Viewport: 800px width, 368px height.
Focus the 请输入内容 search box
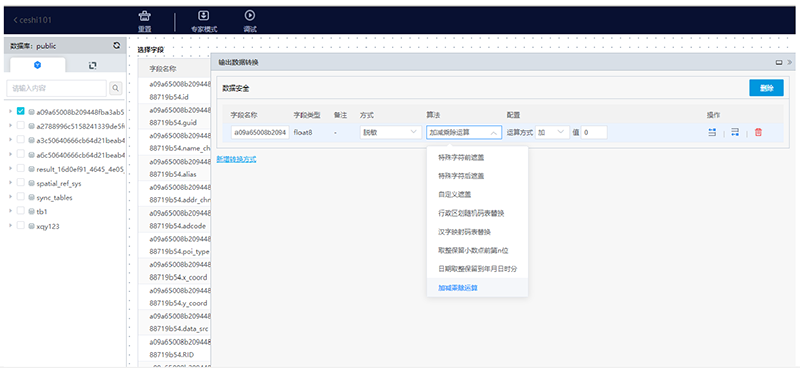pos(56,88)
